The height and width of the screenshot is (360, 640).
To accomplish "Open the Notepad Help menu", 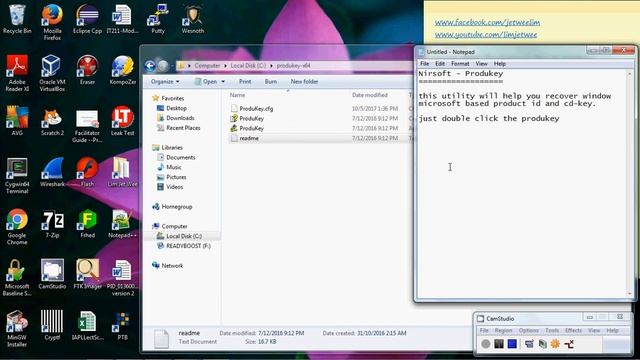I will pos(500,64).
